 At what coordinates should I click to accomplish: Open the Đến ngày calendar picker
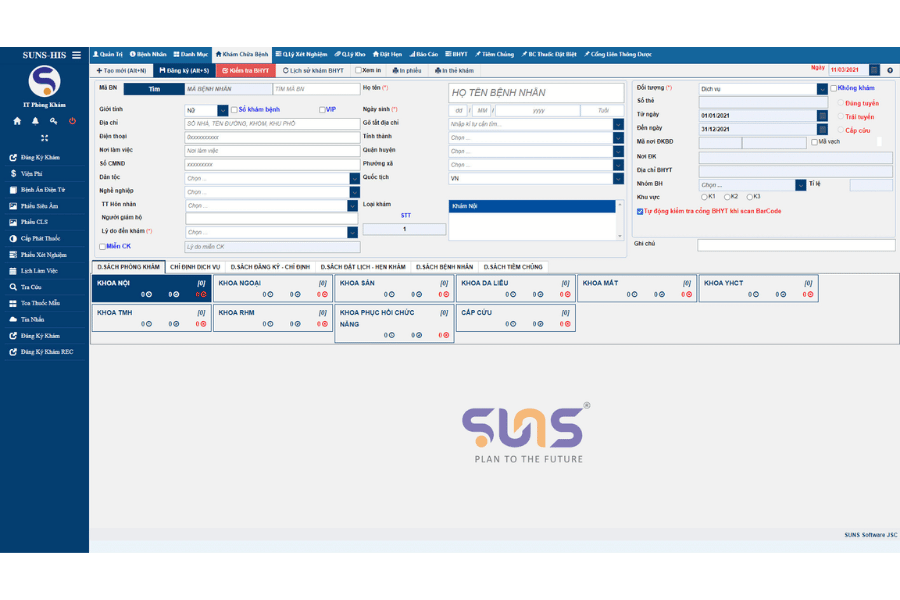[x=822, y=129]
